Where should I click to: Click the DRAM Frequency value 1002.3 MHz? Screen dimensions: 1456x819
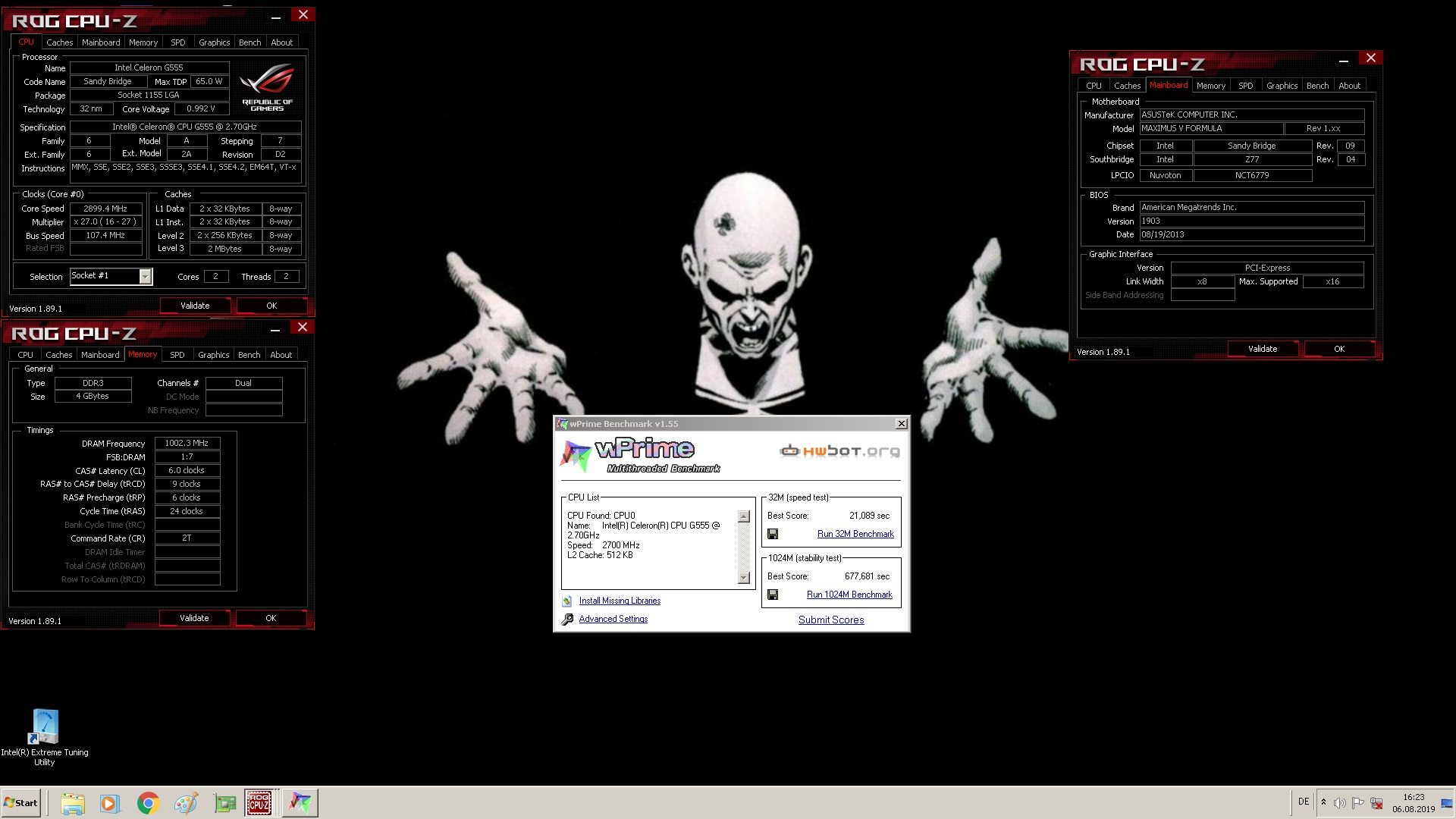pyautogui.click(x=187, y=443)
